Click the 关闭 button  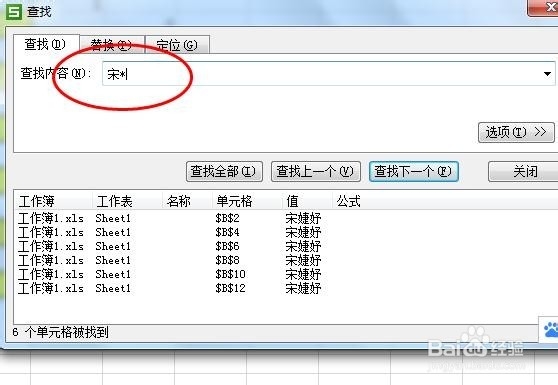point(523,172)
